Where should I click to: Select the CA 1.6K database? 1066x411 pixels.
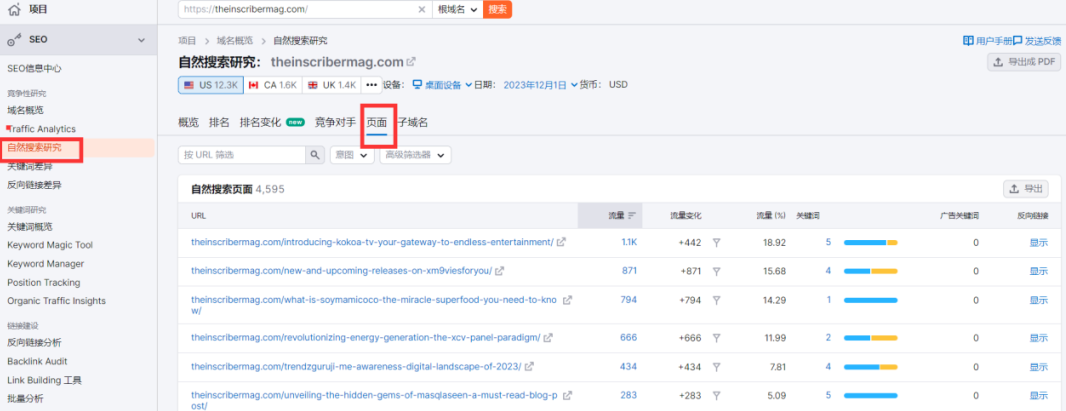click(x=273, y=85)
